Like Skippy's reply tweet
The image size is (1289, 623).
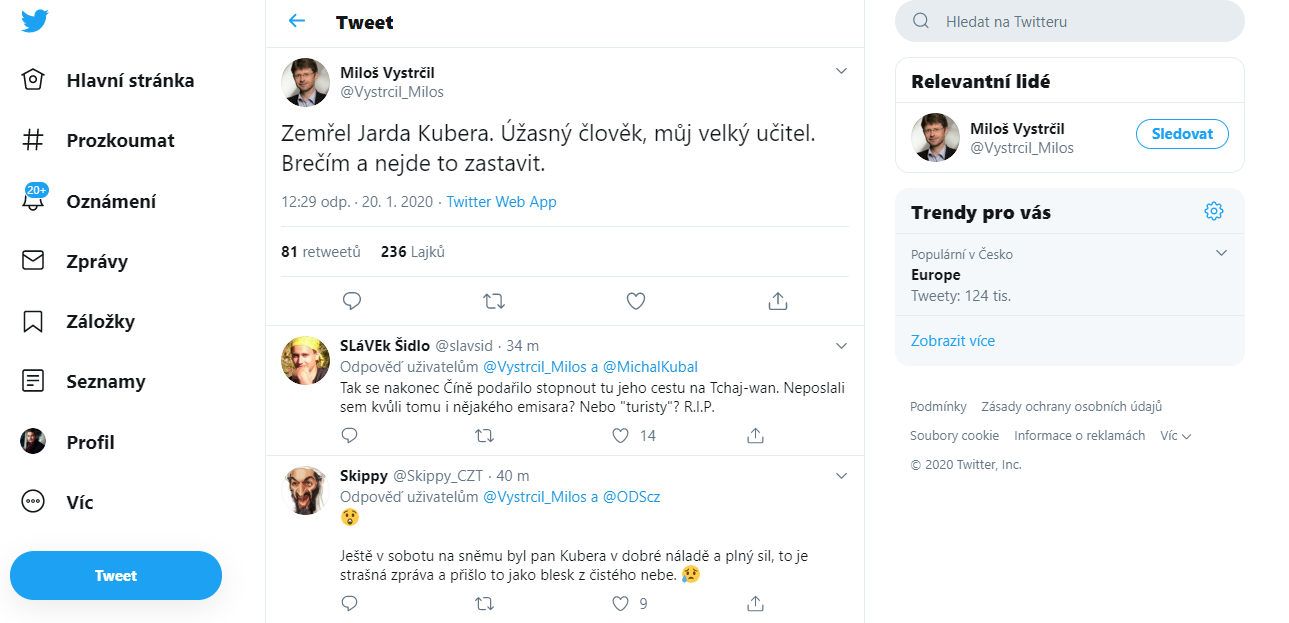(x=621, y=603)
